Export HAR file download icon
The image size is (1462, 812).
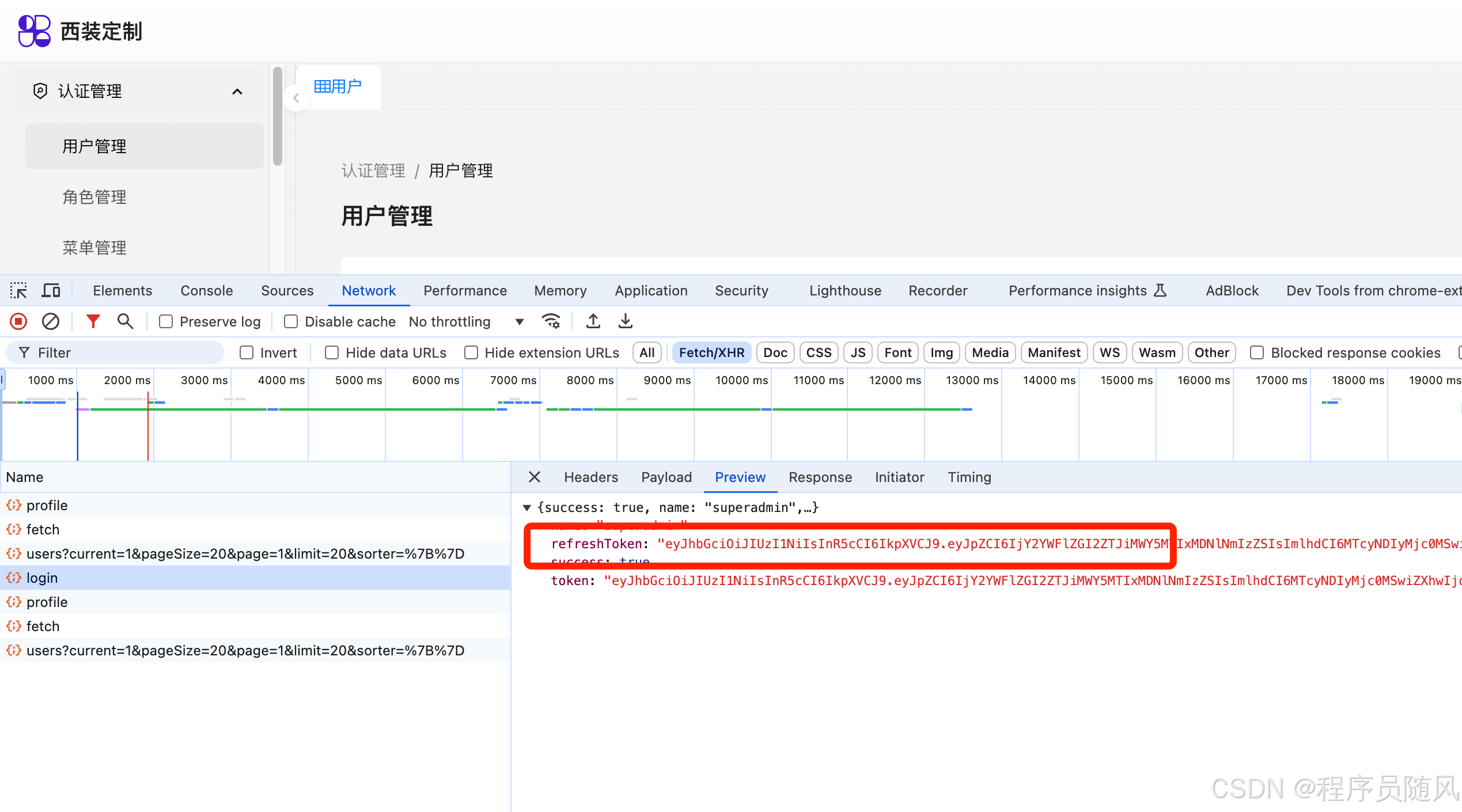click(626, 321)
